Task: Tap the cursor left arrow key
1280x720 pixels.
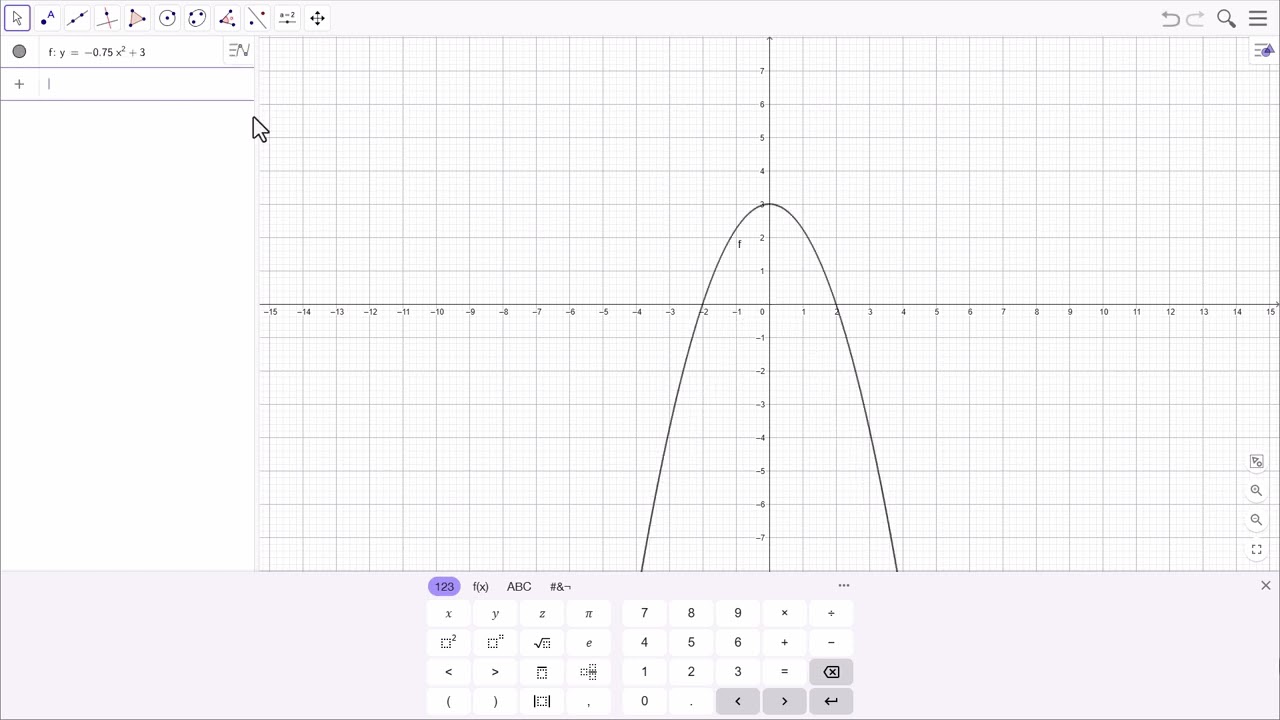Action: [x=738, y=701]
